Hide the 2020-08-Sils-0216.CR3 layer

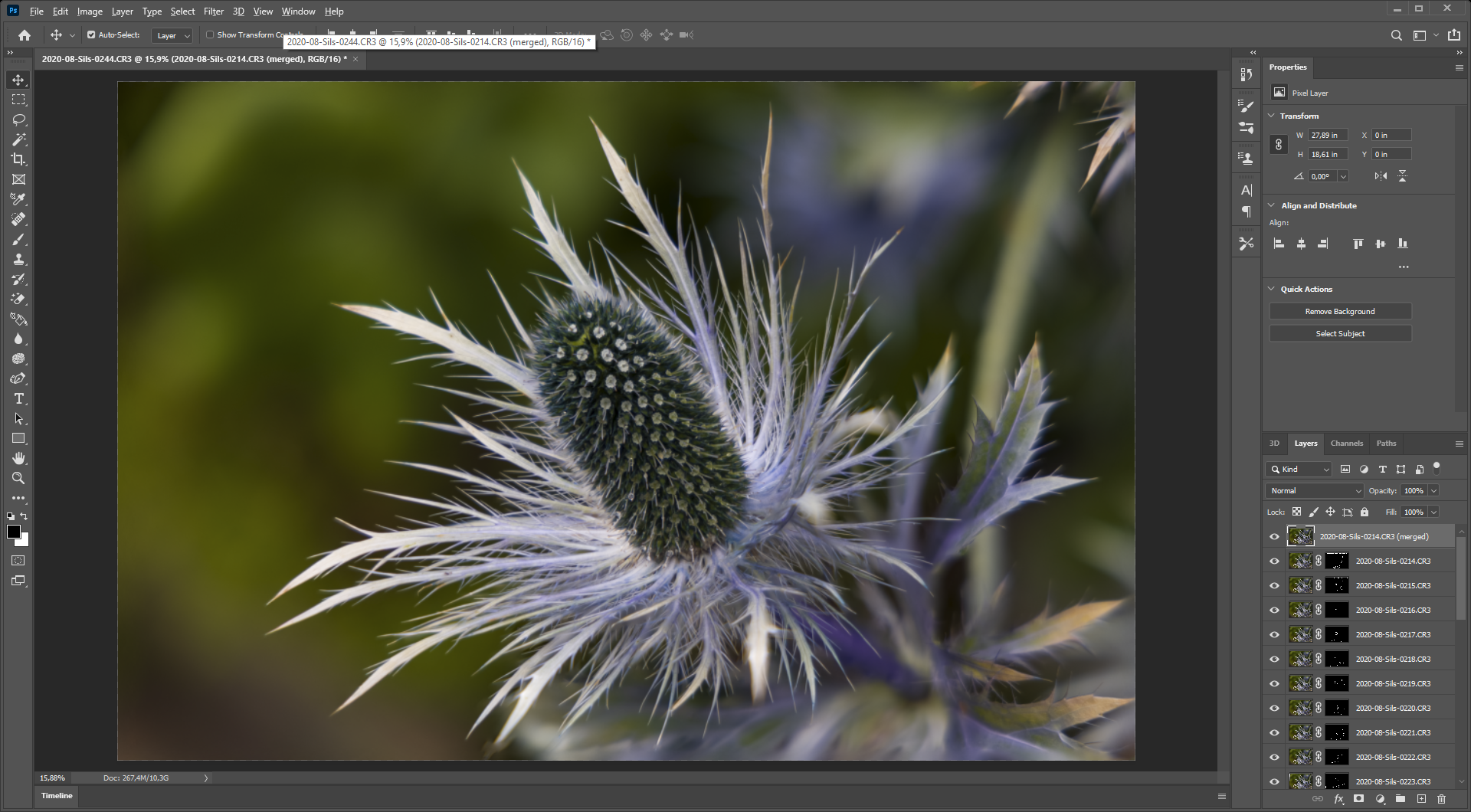click(x=1274, y=611)
